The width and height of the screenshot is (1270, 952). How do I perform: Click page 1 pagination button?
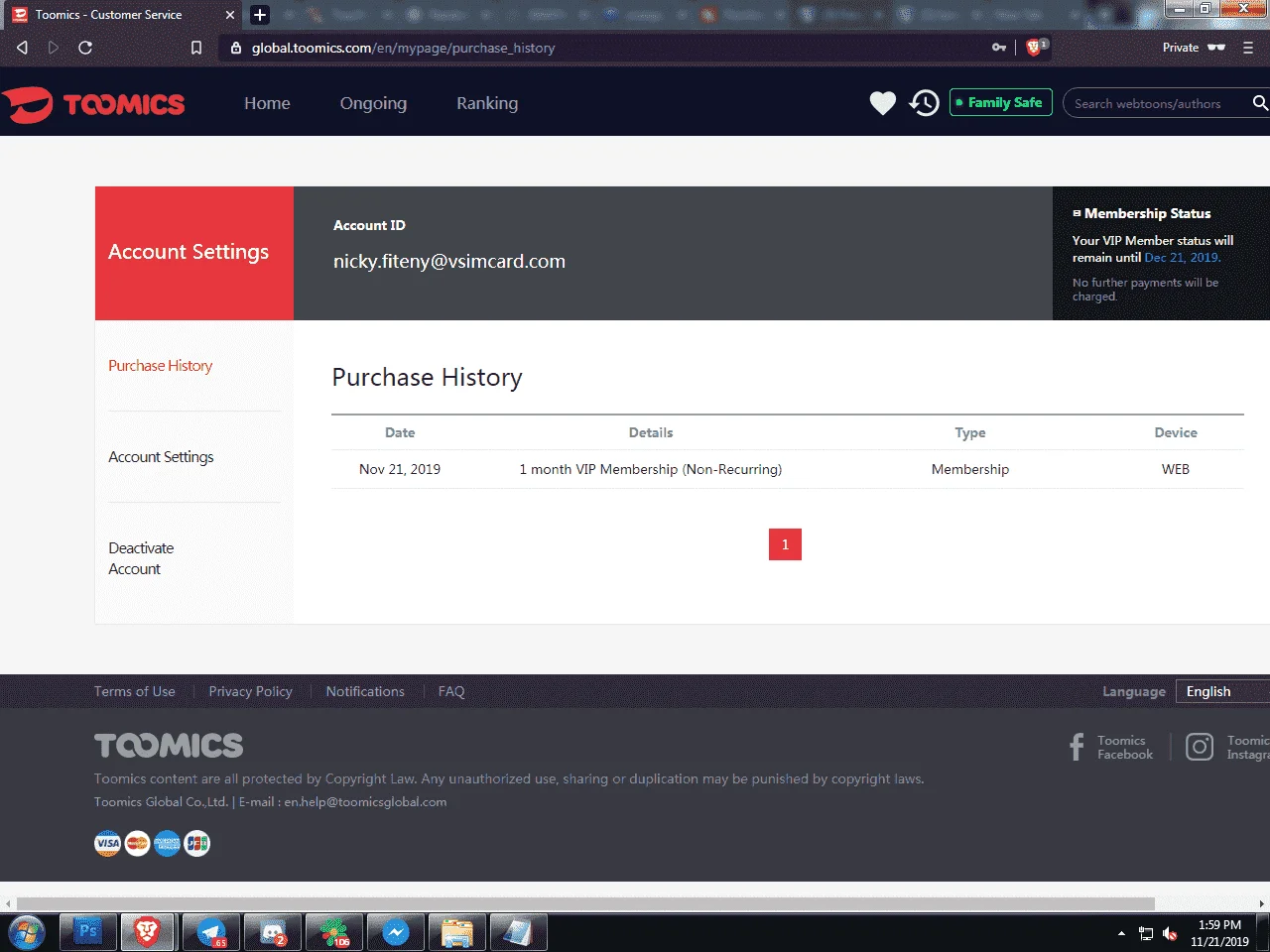click(785, 544)
